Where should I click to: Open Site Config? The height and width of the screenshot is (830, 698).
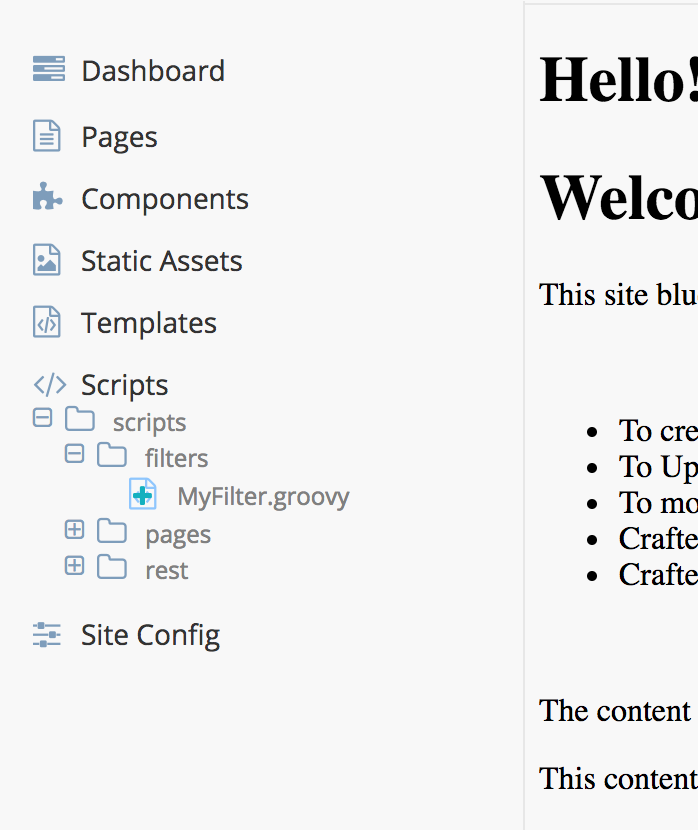pos(151,635)
